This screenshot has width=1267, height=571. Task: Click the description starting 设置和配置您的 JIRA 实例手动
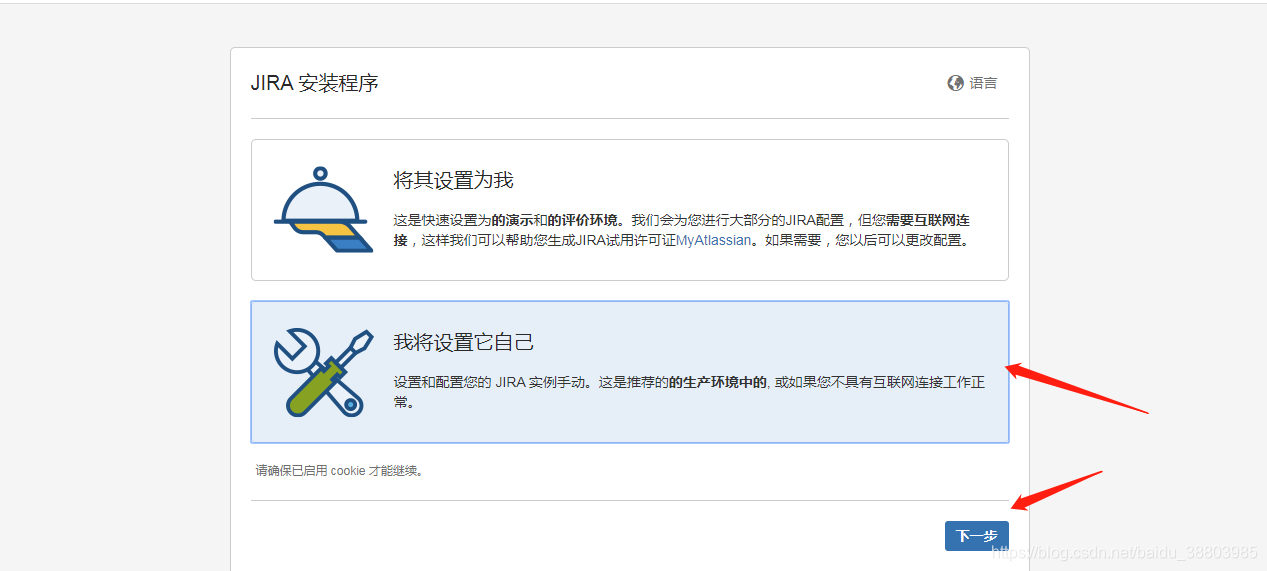pyautogui.click(x=689, y=392)
